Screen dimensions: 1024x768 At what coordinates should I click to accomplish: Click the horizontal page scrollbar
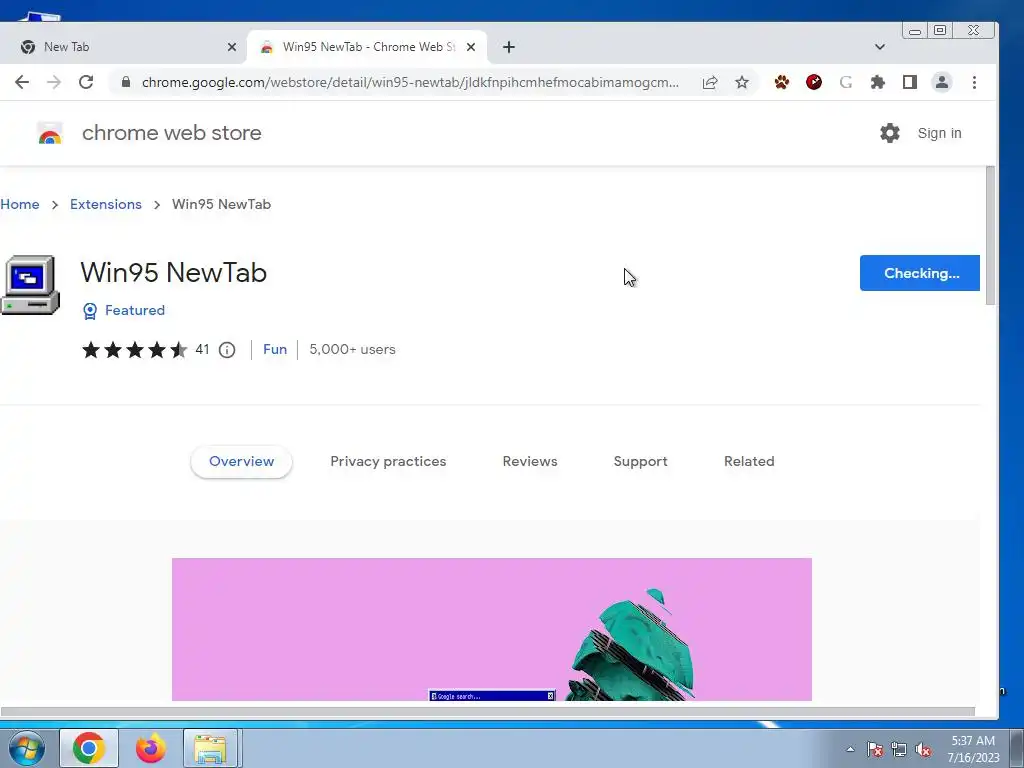487,711
